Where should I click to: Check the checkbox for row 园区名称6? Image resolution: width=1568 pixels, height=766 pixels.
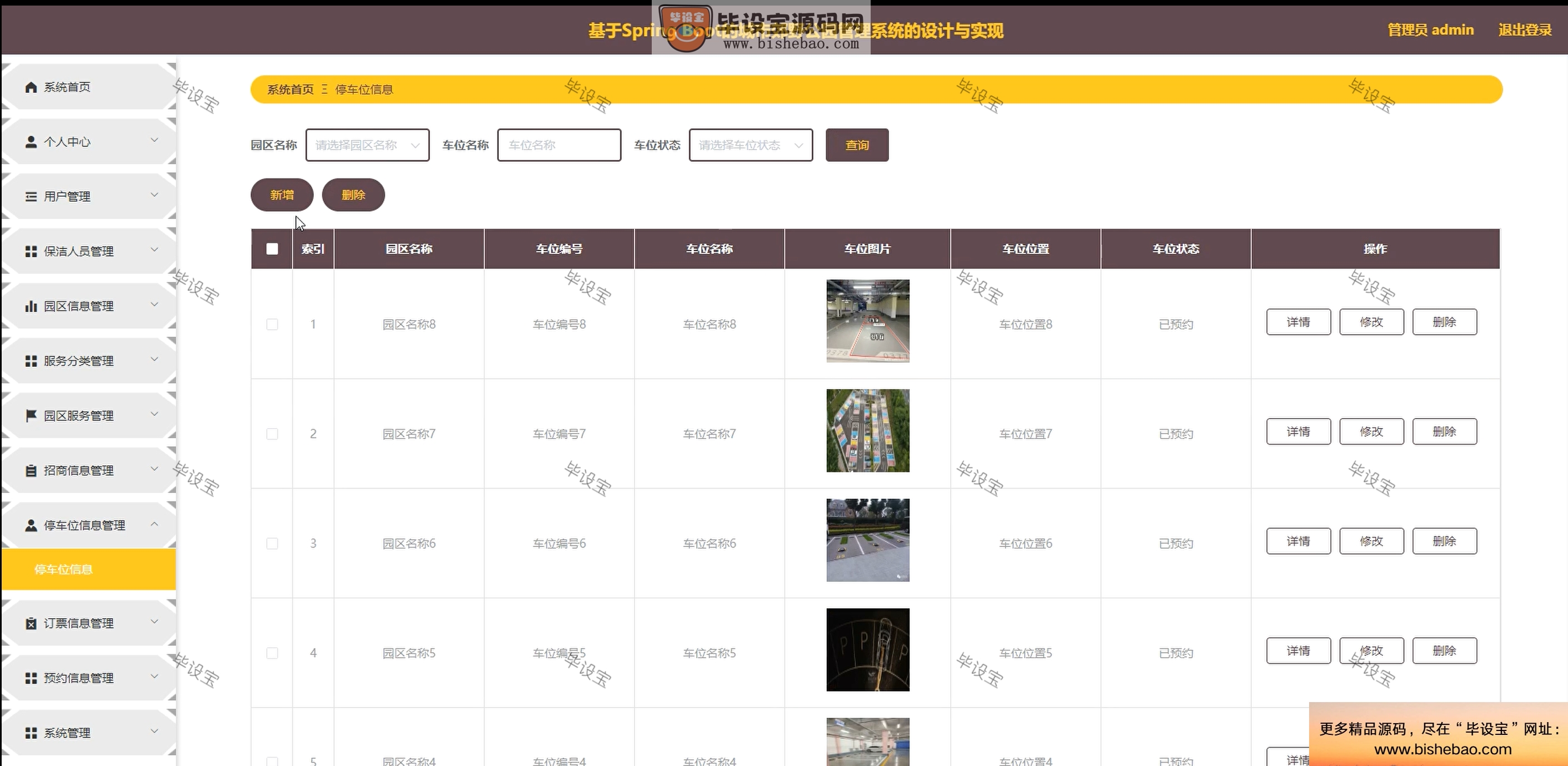[272, 544]
